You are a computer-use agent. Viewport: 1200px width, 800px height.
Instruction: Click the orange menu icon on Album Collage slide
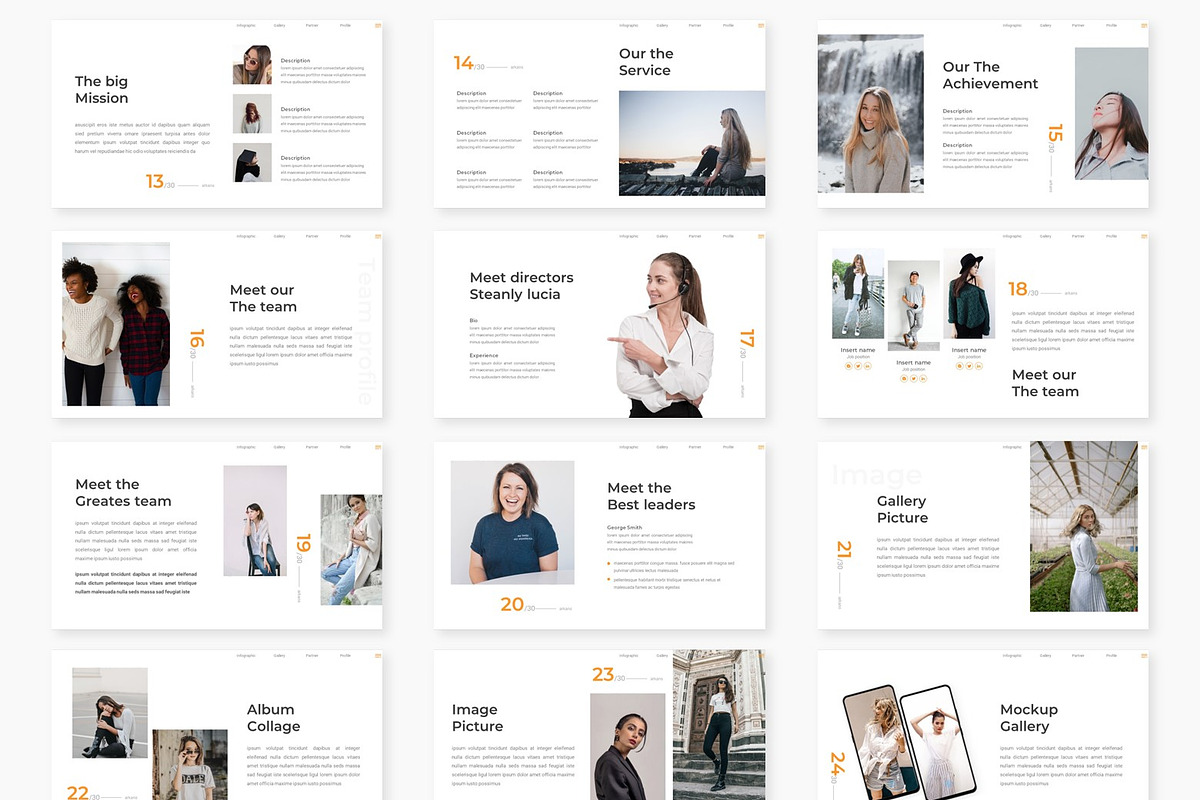click(x=378, y=657)
